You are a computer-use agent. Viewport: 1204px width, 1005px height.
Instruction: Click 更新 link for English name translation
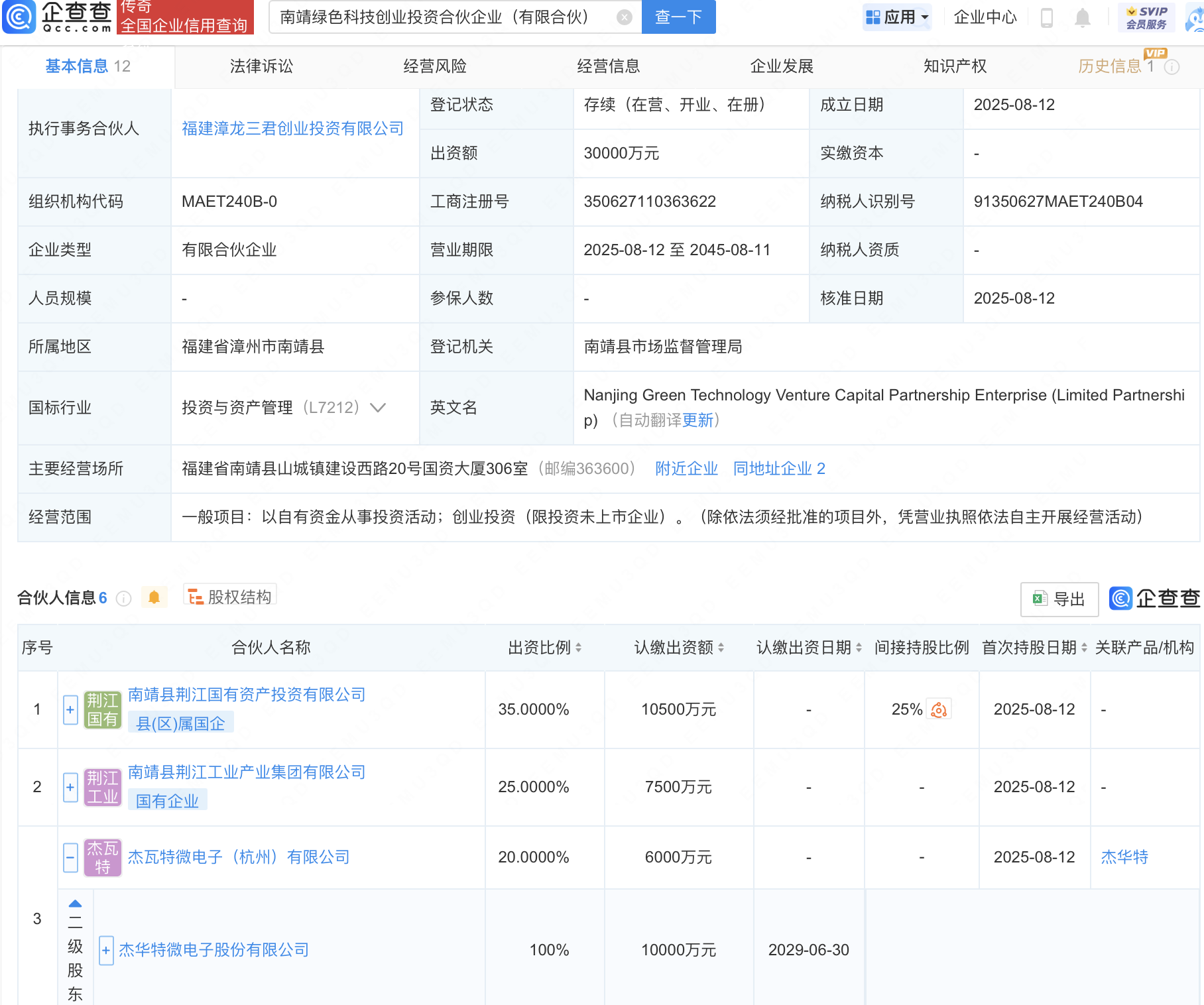click(697, 420)
